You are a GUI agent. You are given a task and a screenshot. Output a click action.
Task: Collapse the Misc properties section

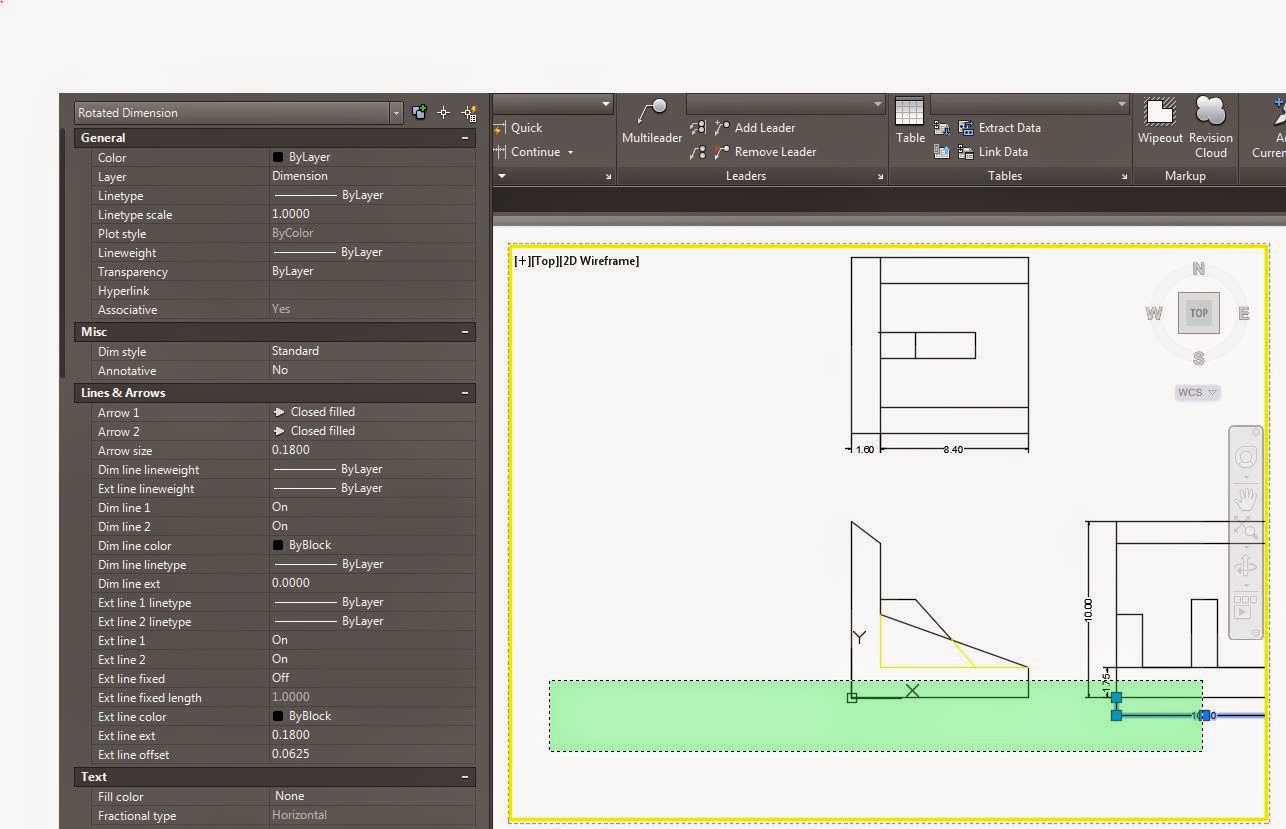(464, 332)
